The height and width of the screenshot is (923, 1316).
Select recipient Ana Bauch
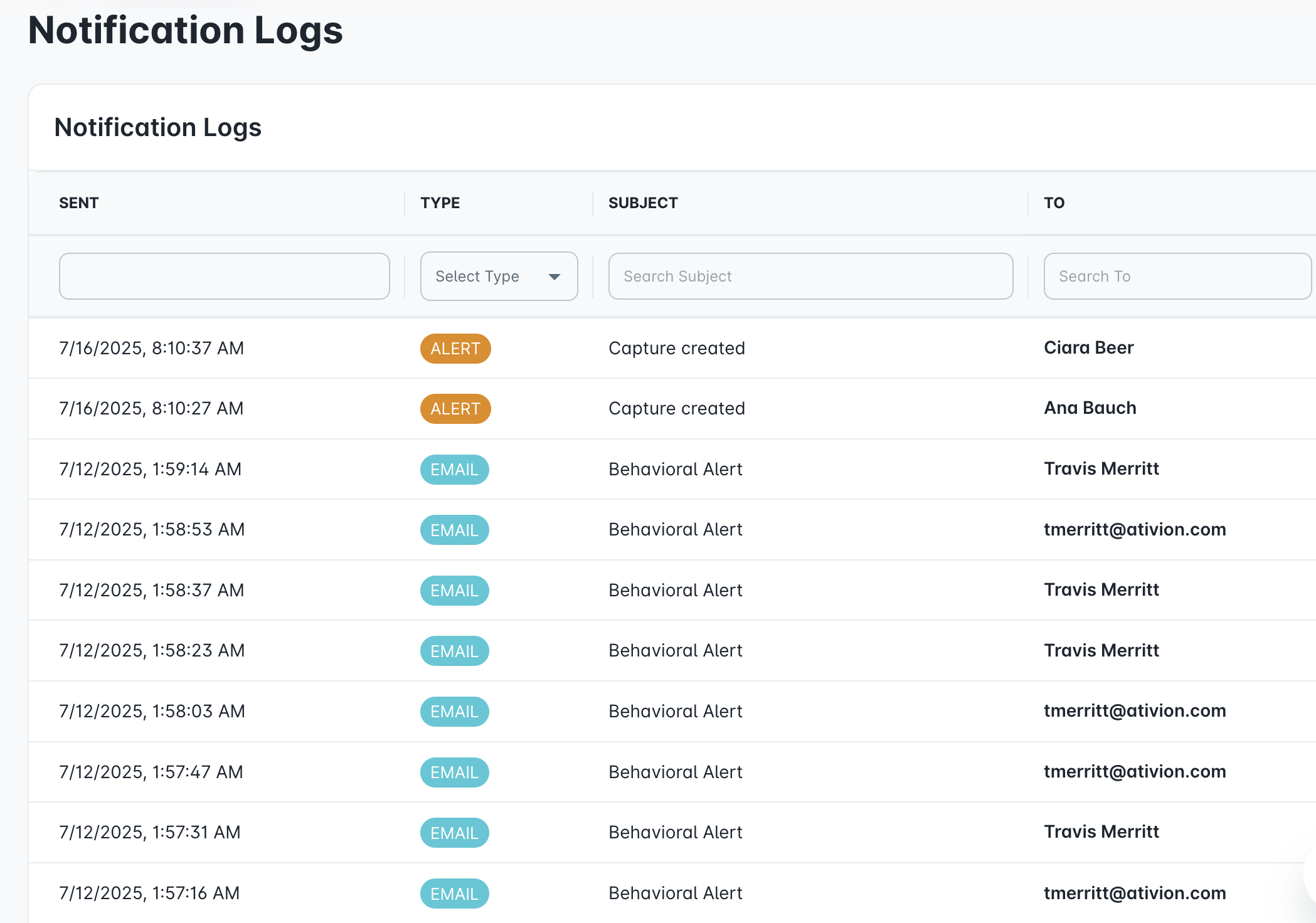[x=1090, y=408]
